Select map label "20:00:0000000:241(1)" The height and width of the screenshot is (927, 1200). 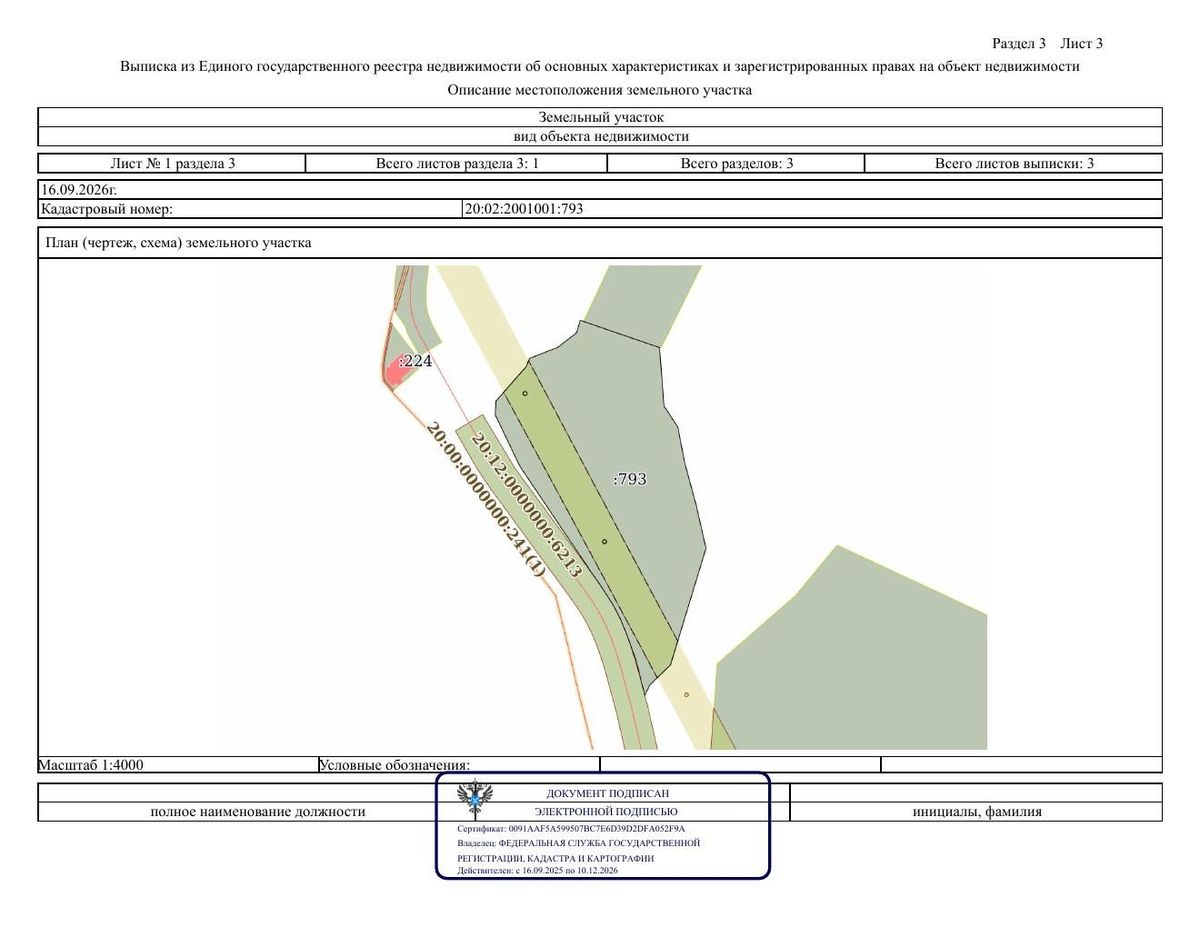pos(486,498)
